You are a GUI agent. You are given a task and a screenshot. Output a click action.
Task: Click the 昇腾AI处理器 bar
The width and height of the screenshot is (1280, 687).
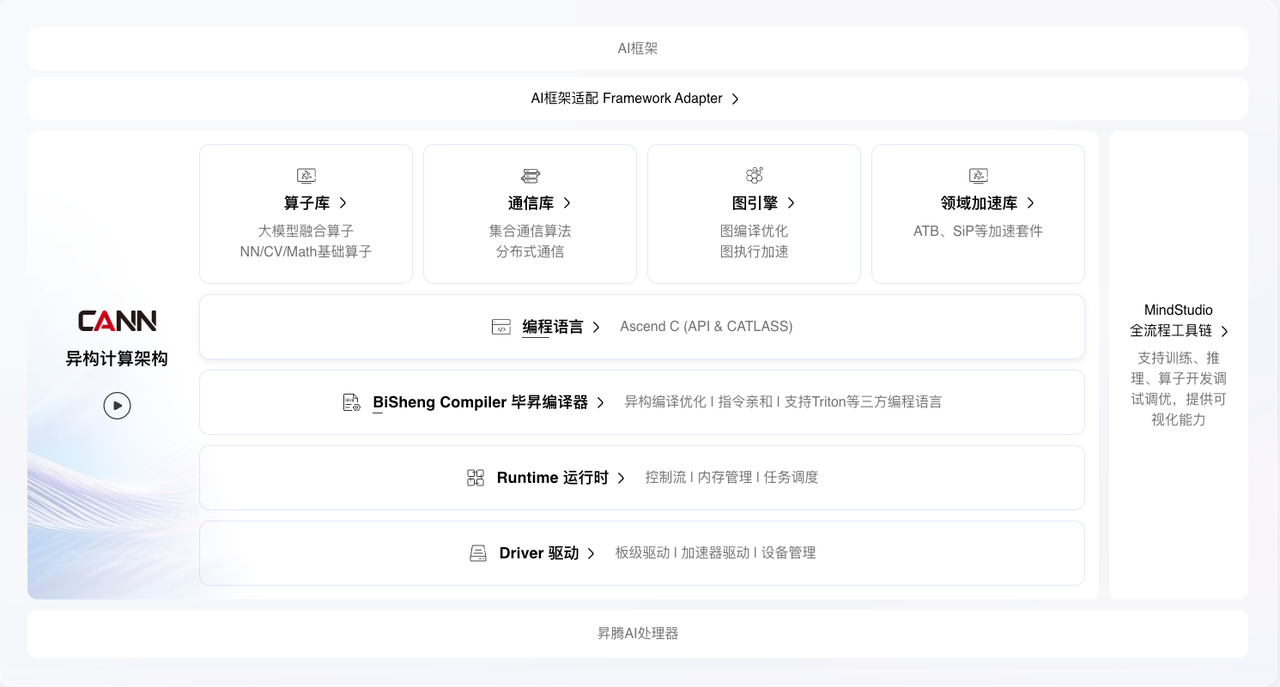638,633
